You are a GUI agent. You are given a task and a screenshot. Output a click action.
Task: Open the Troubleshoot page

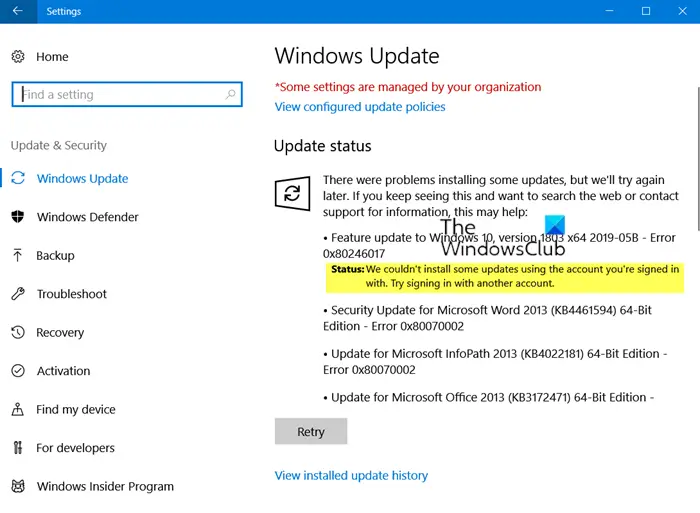tap(72, 294)
